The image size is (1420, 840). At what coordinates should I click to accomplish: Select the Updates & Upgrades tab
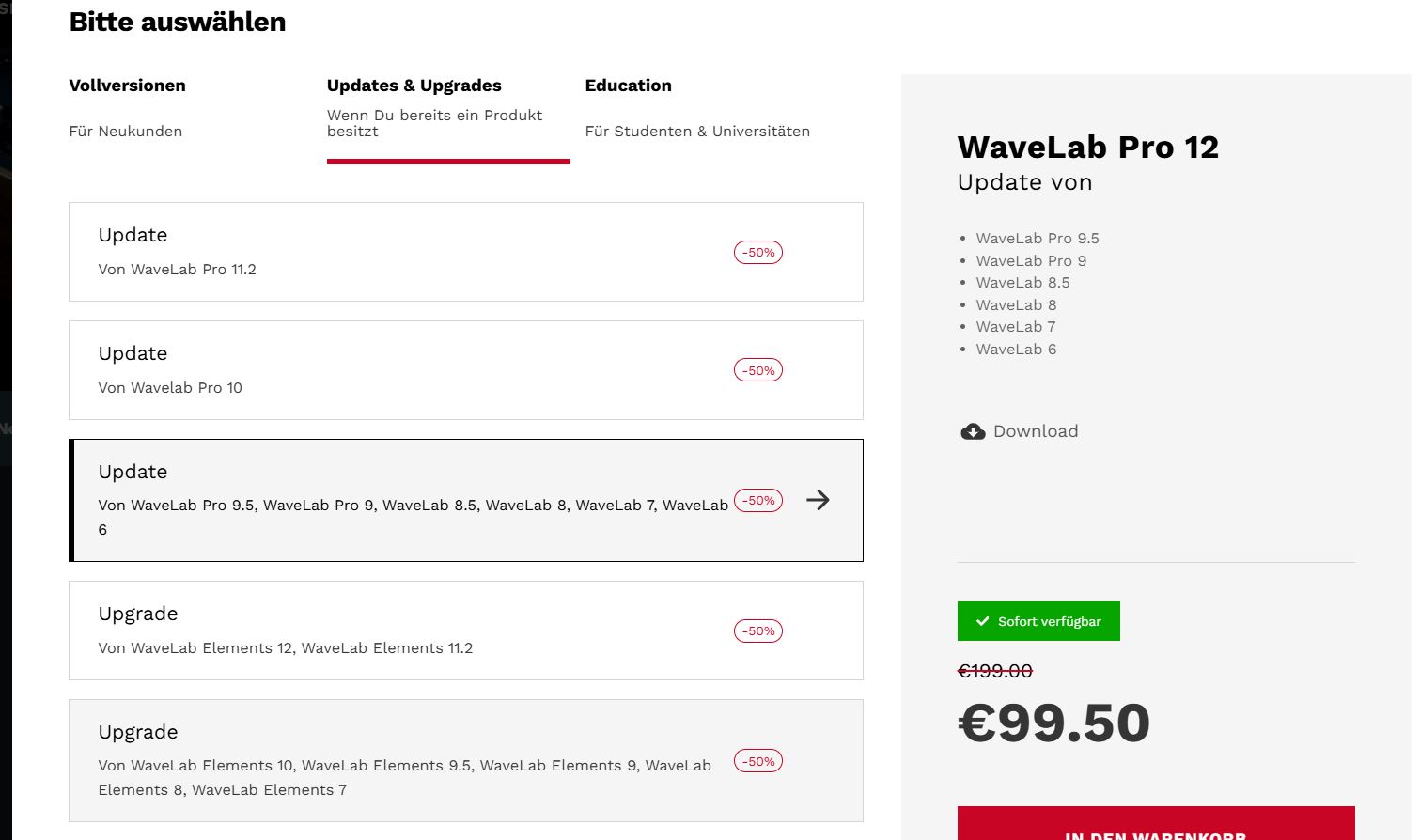(414, 86)
